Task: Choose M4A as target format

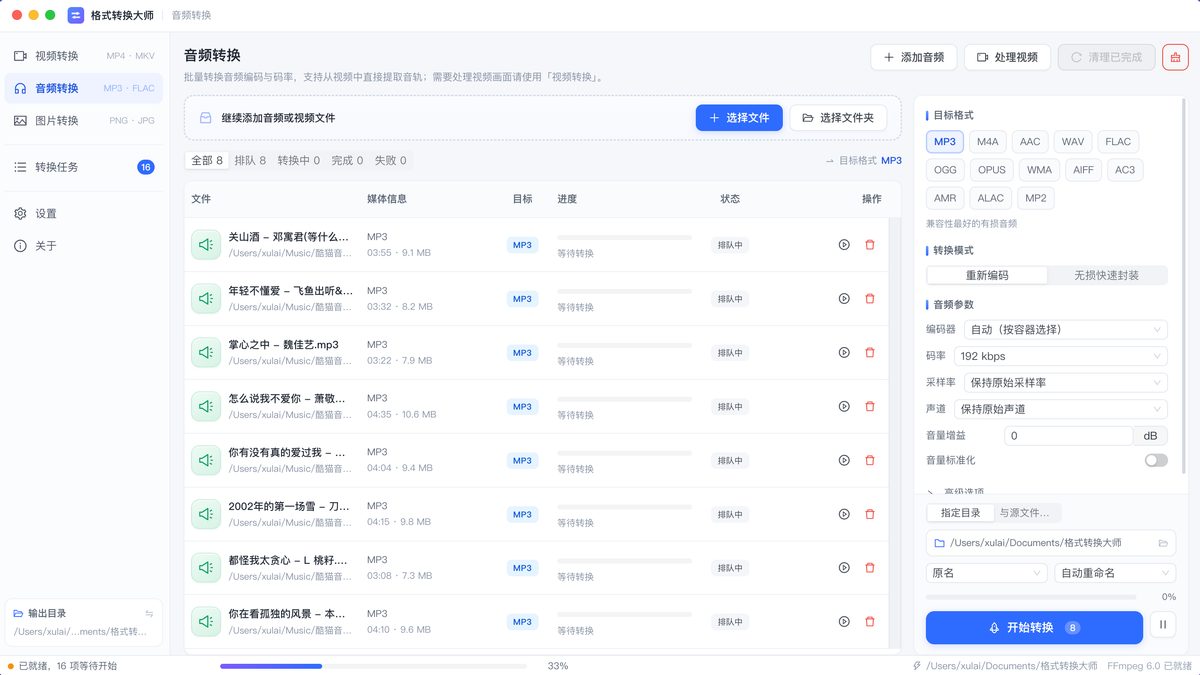Action: coord(988,142)
